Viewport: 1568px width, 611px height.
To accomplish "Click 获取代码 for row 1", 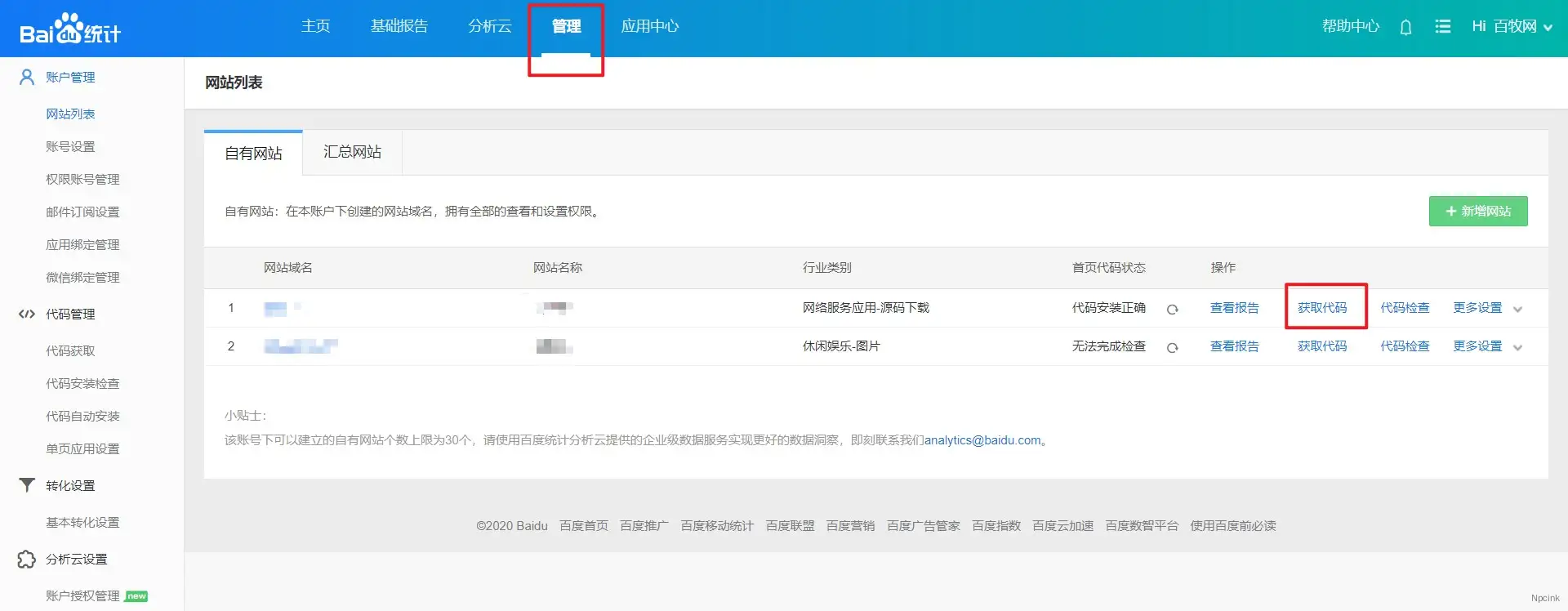I will coord(1322,308).
